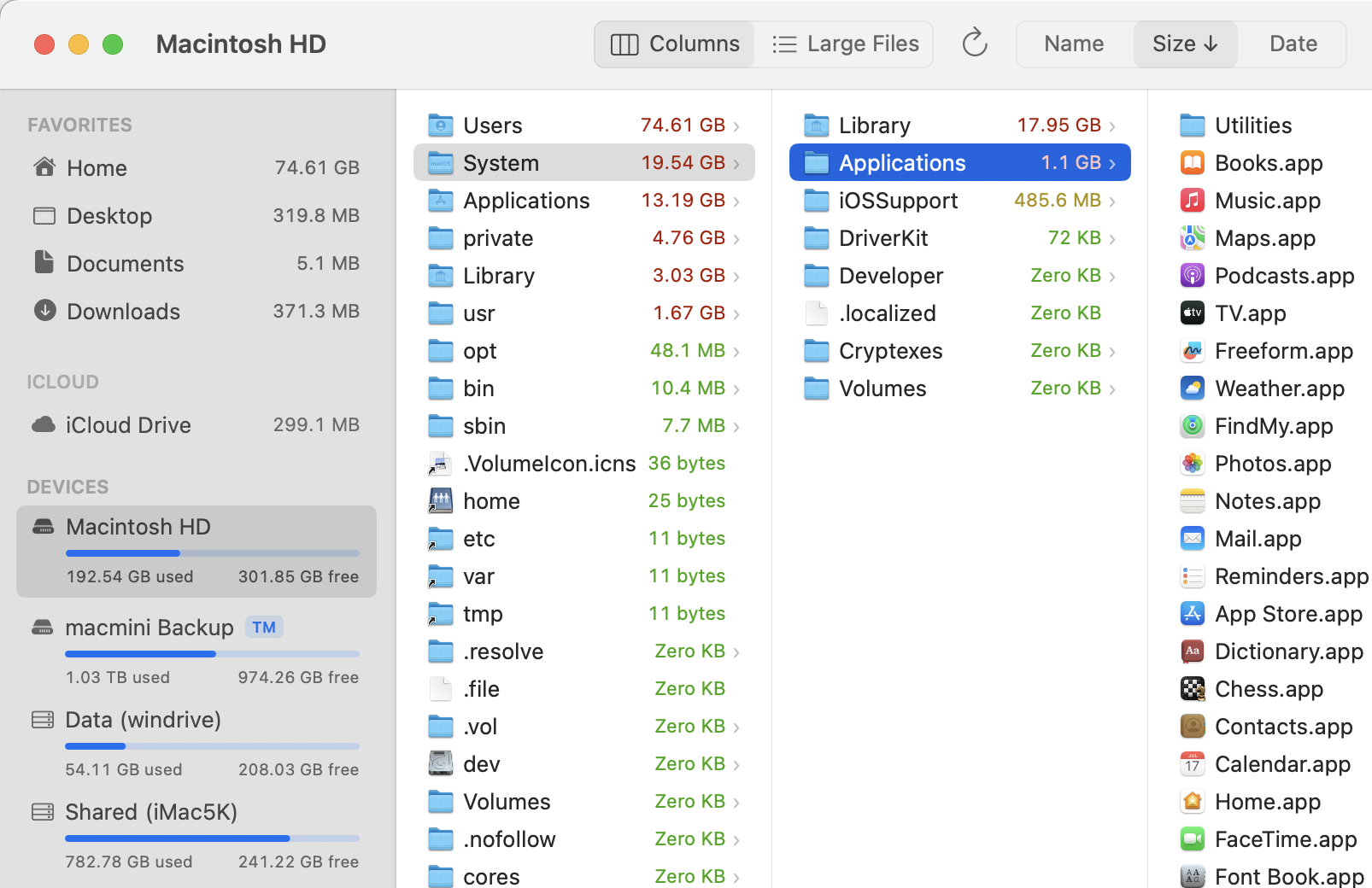Image resolution: width=1372 pixels, height=888 pixels.
Task: Expand the private folder chevron
Action: point(736,239)
